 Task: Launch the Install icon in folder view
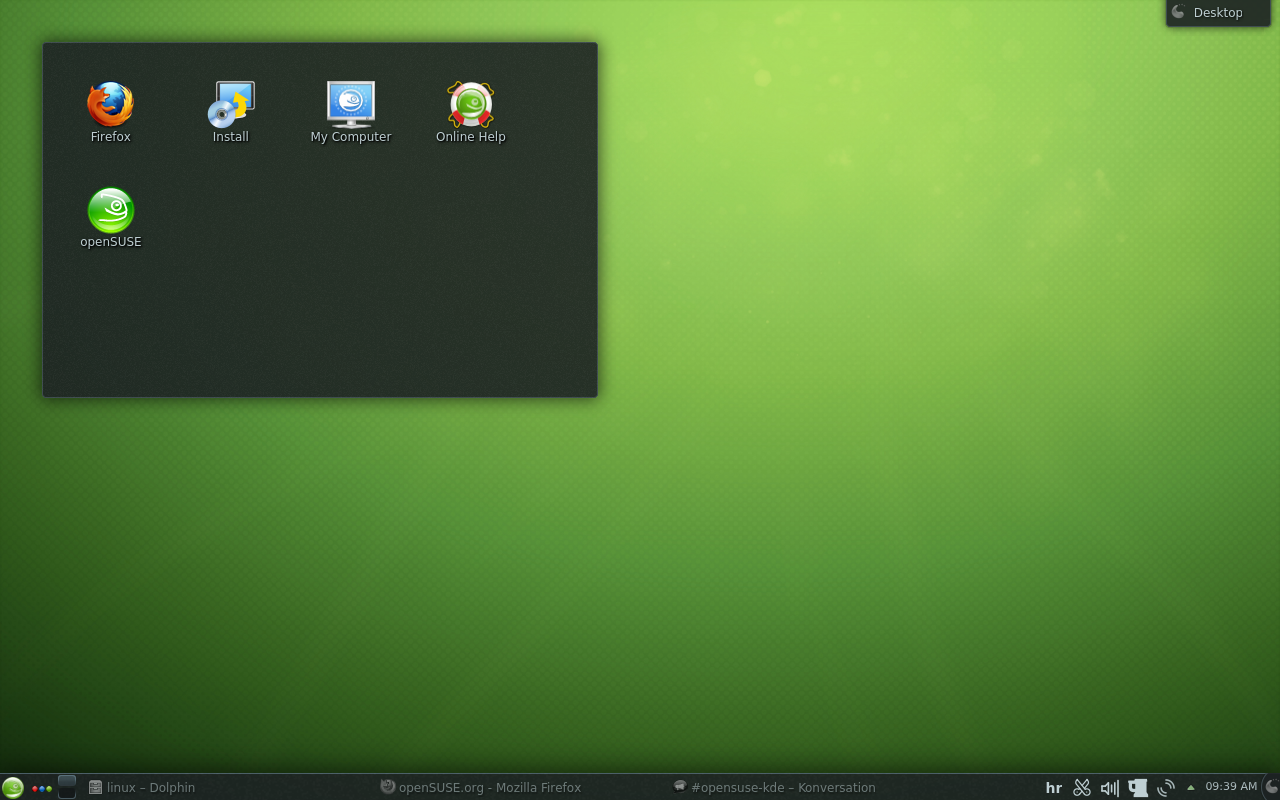tap(231, 105)
